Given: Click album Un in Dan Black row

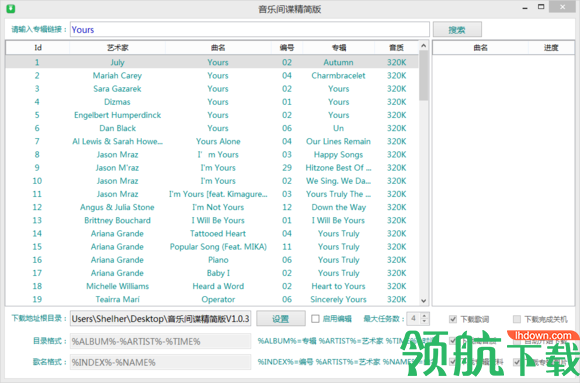Looking at the screenshot, I should (x=338, y=128).
